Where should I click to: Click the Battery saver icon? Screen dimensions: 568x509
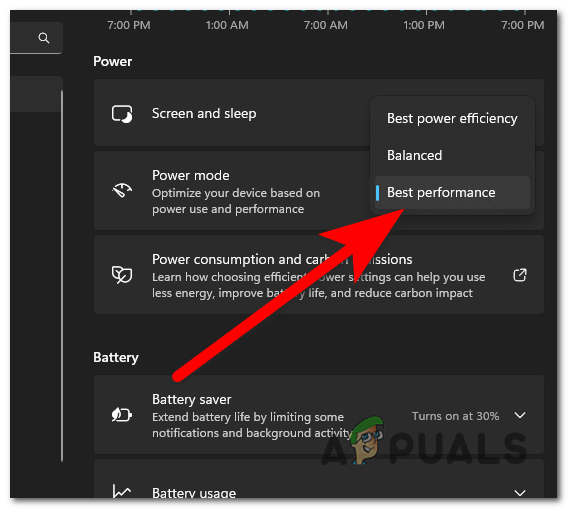(122, 414)
